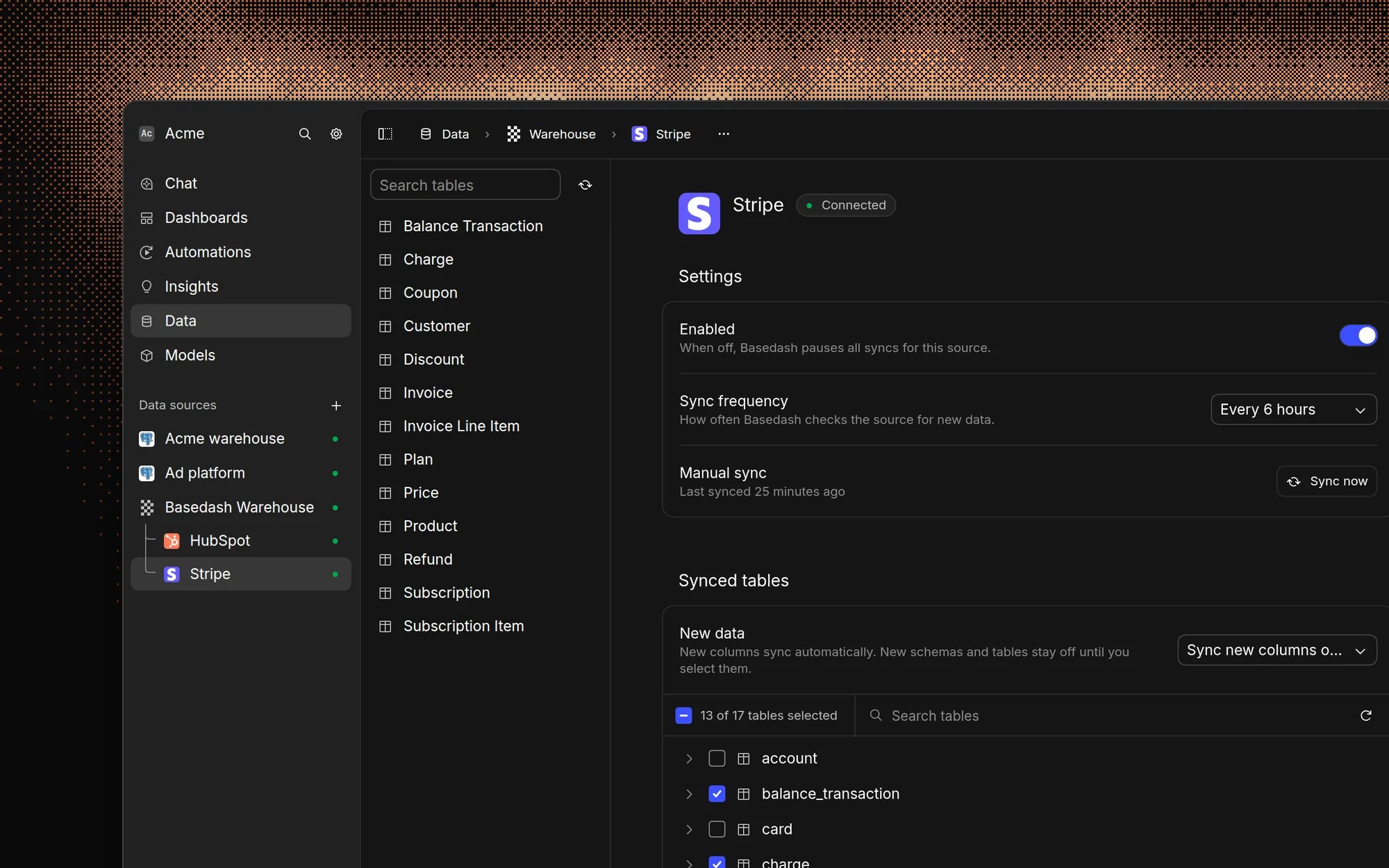
Task: Click the Balance Transaction table icon
Action: (385, 226)
